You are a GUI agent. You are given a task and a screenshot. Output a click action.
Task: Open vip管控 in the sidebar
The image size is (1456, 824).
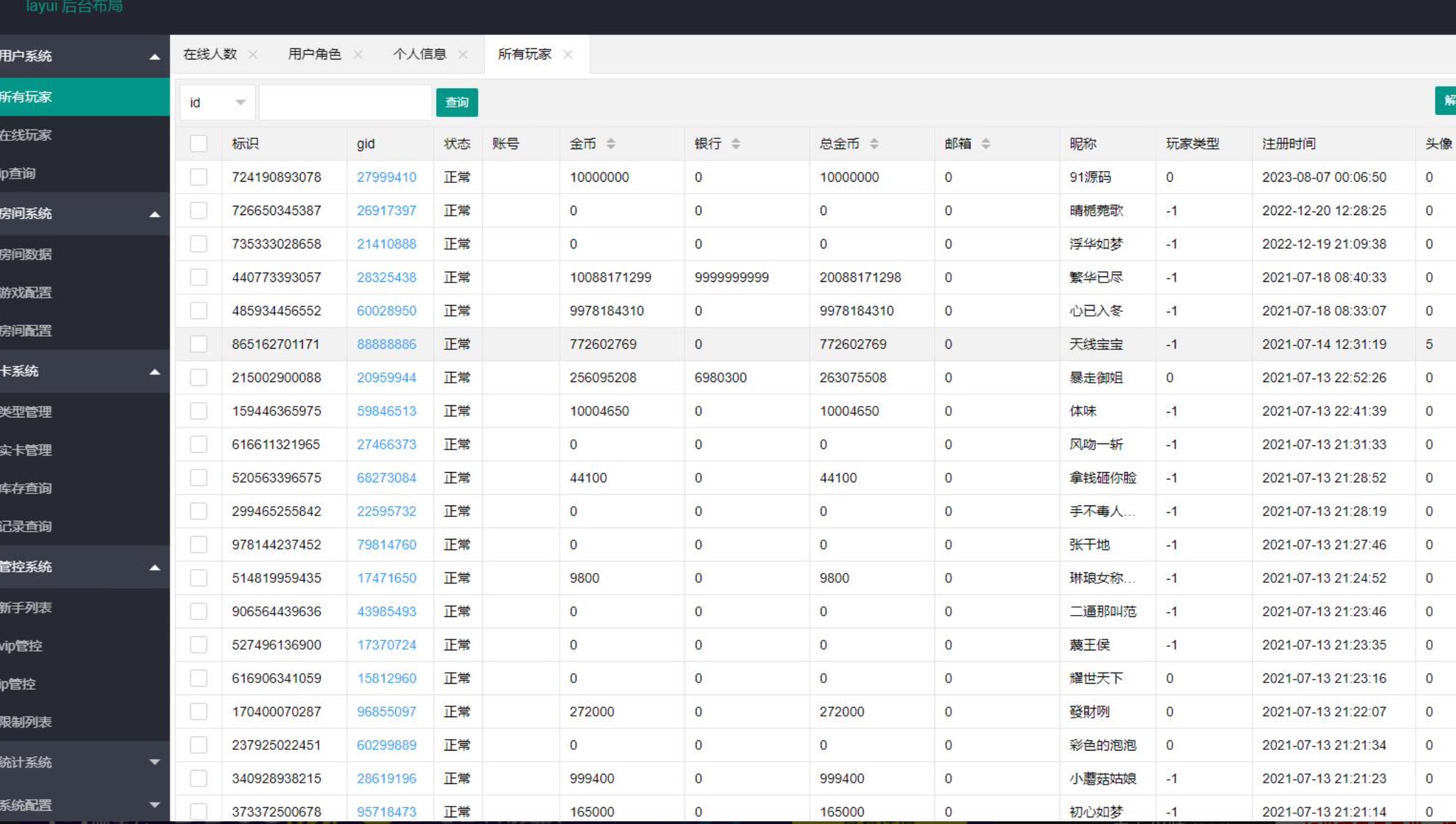[x=21, y=646]
